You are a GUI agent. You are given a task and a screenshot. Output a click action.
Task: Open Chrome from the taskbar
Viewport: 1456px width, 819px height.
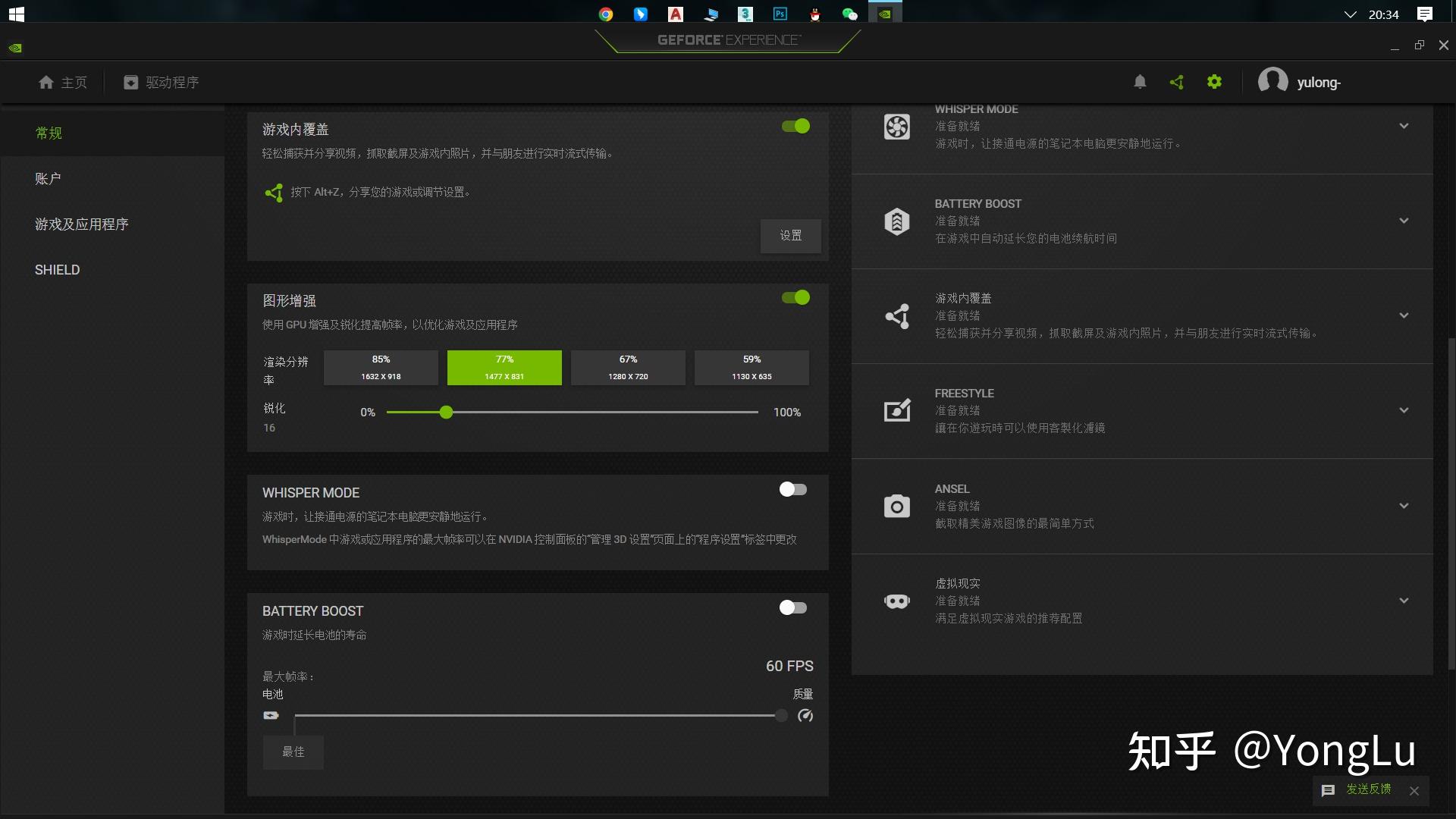[x=605, y=14]
